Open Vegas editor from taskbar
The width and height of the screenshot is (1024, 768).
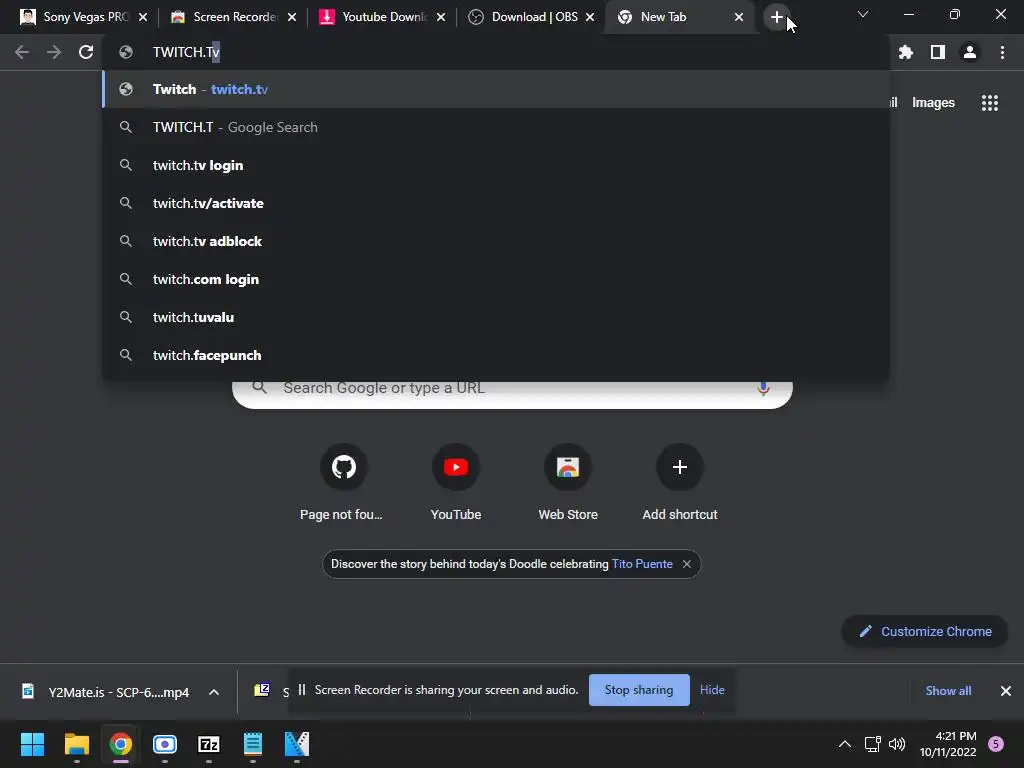click(x=296, y=744)
